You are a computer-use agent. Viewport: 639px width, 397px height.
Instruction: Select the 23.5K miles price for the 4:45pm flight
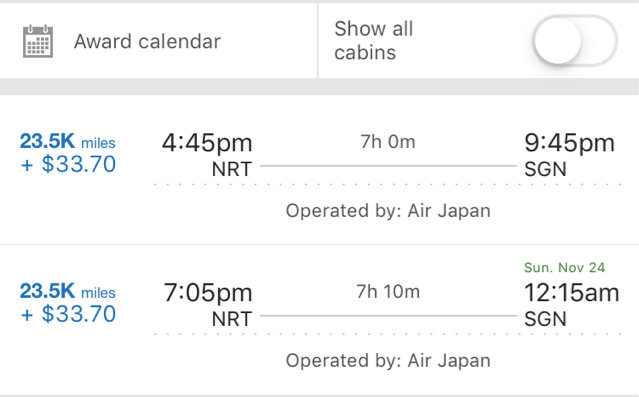point(68,141)
